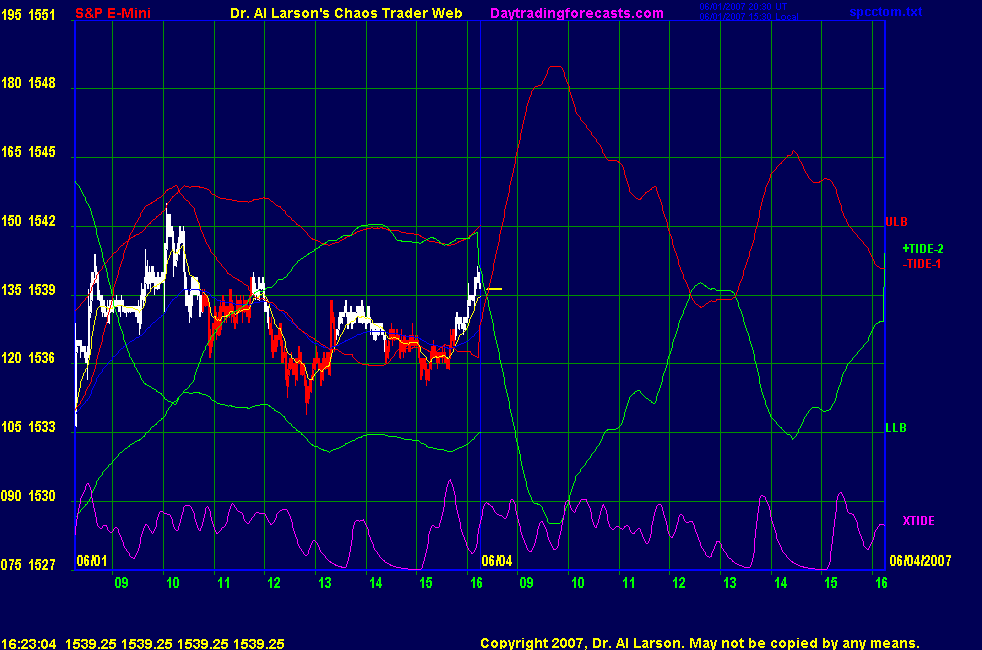Click the 'S&P E-Mini' chart title
Viewport: 982px width, 650px height.
(x=113, y=13)
